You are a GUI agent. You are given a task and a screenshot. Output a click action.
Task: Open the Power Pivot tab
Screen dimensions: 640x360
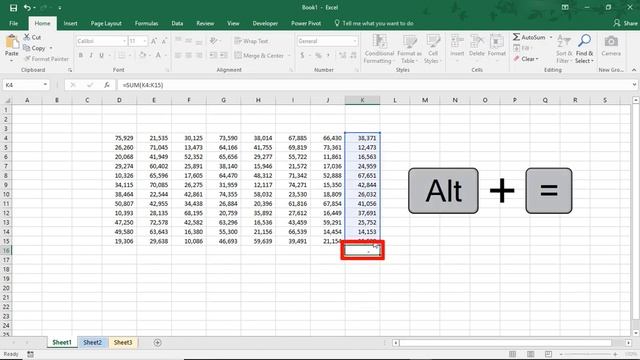click(306, 23)
